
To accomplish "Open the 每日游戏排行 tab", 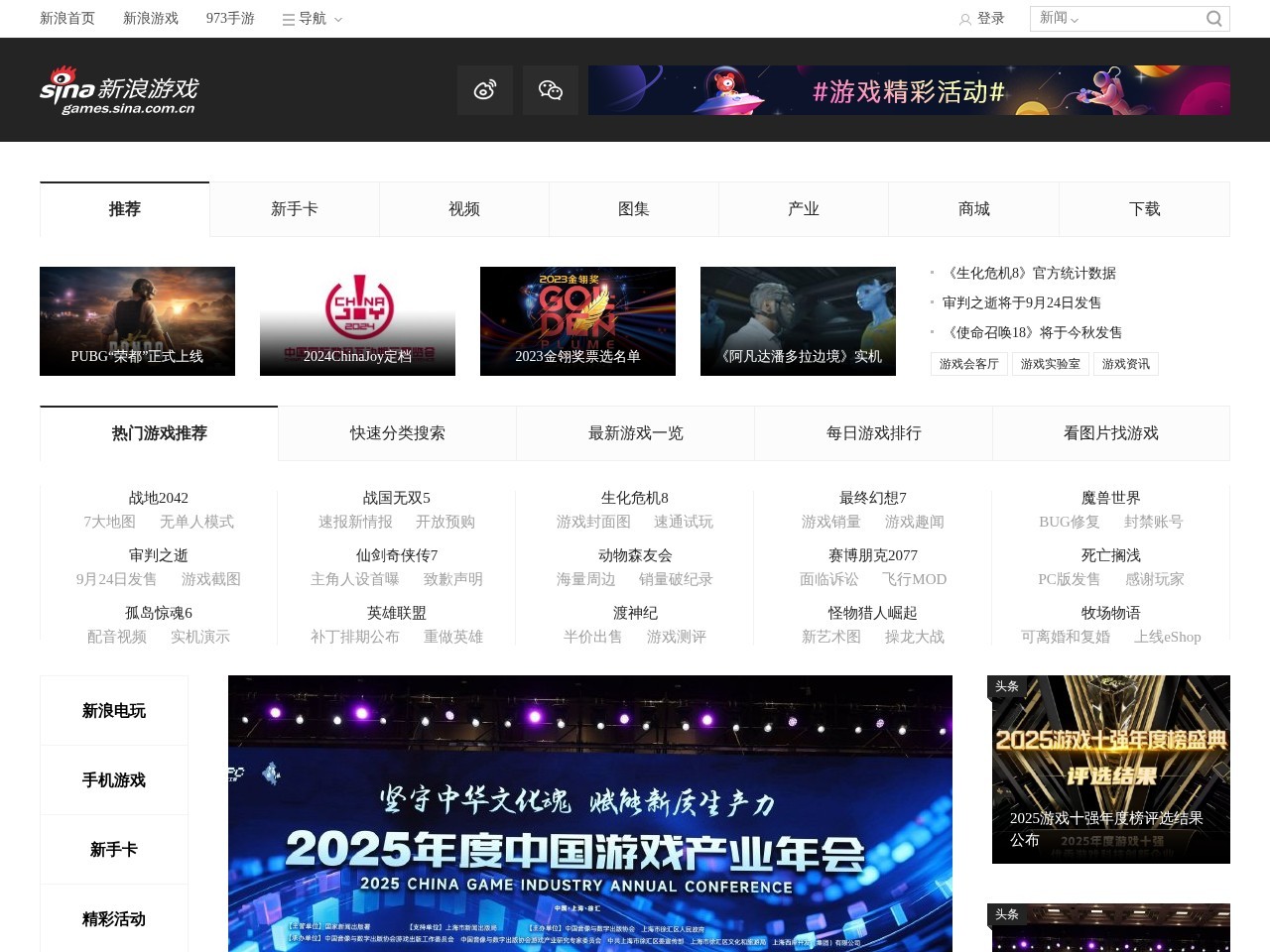I will pos(873,433).
